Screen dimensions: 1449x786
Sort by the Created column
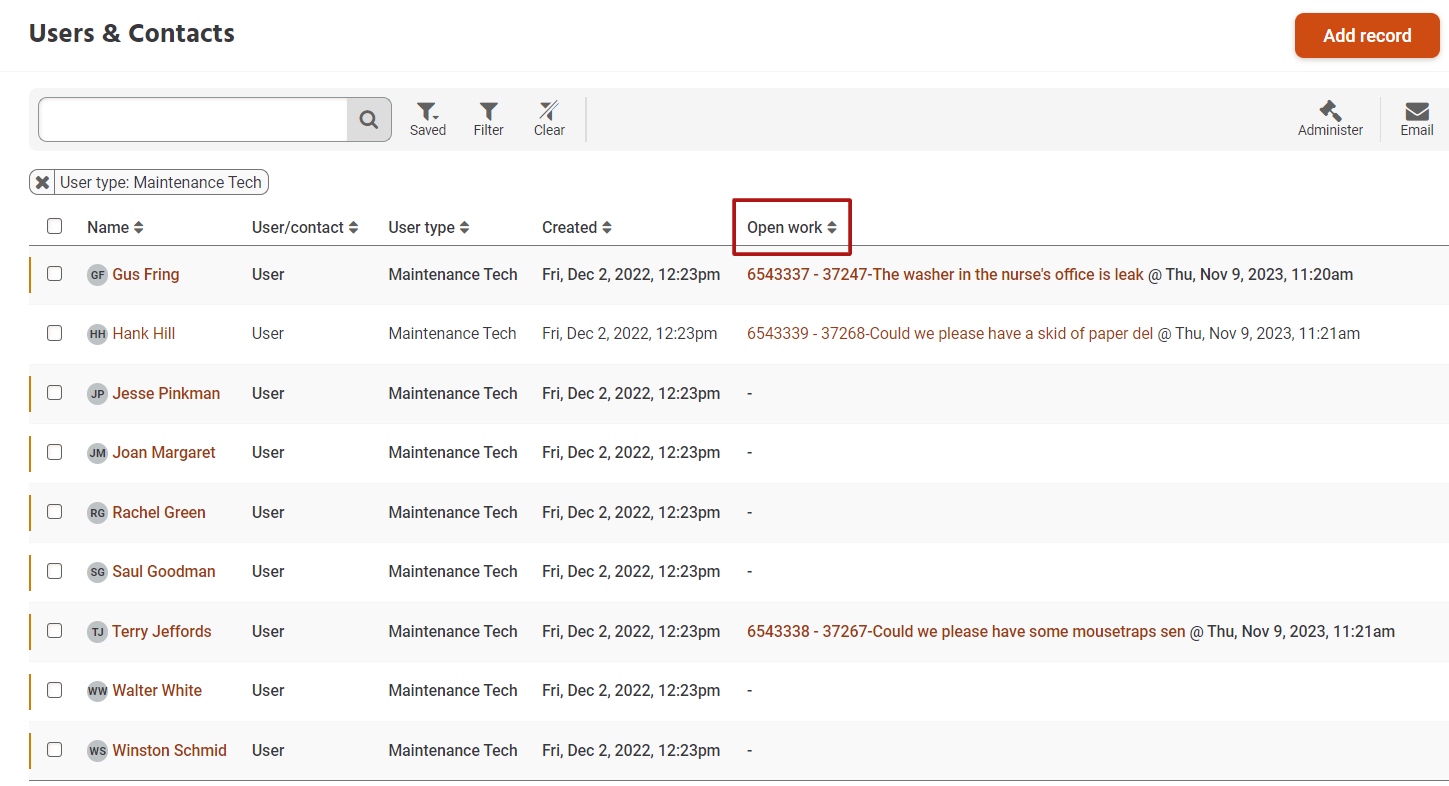point(577,228)
